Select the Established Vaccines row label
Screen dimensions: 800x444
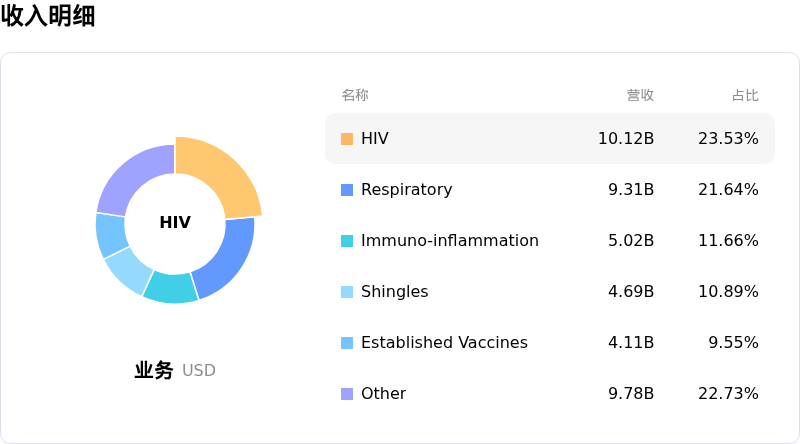(444, 343)
